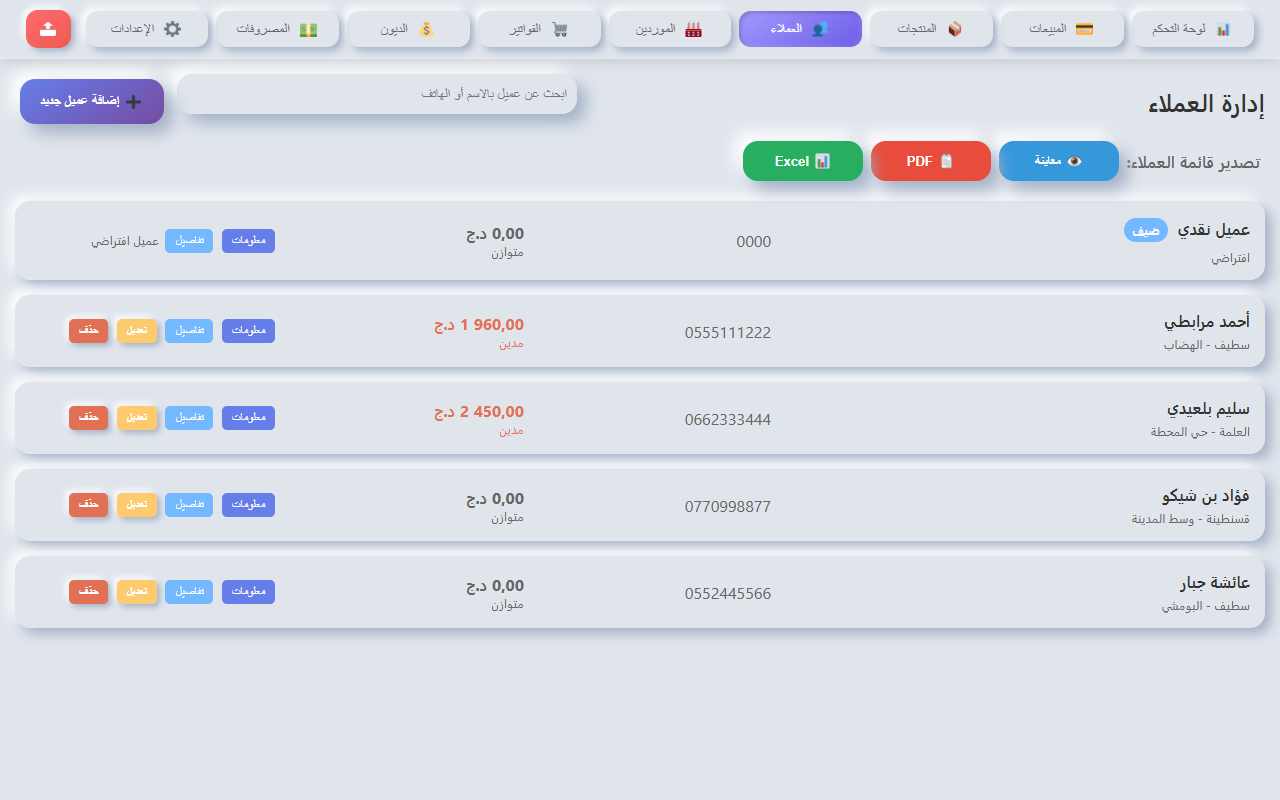Click the customer name عائشة جبار
1280x800 pixels.
pyautogui.click(x=1215, y=583)
